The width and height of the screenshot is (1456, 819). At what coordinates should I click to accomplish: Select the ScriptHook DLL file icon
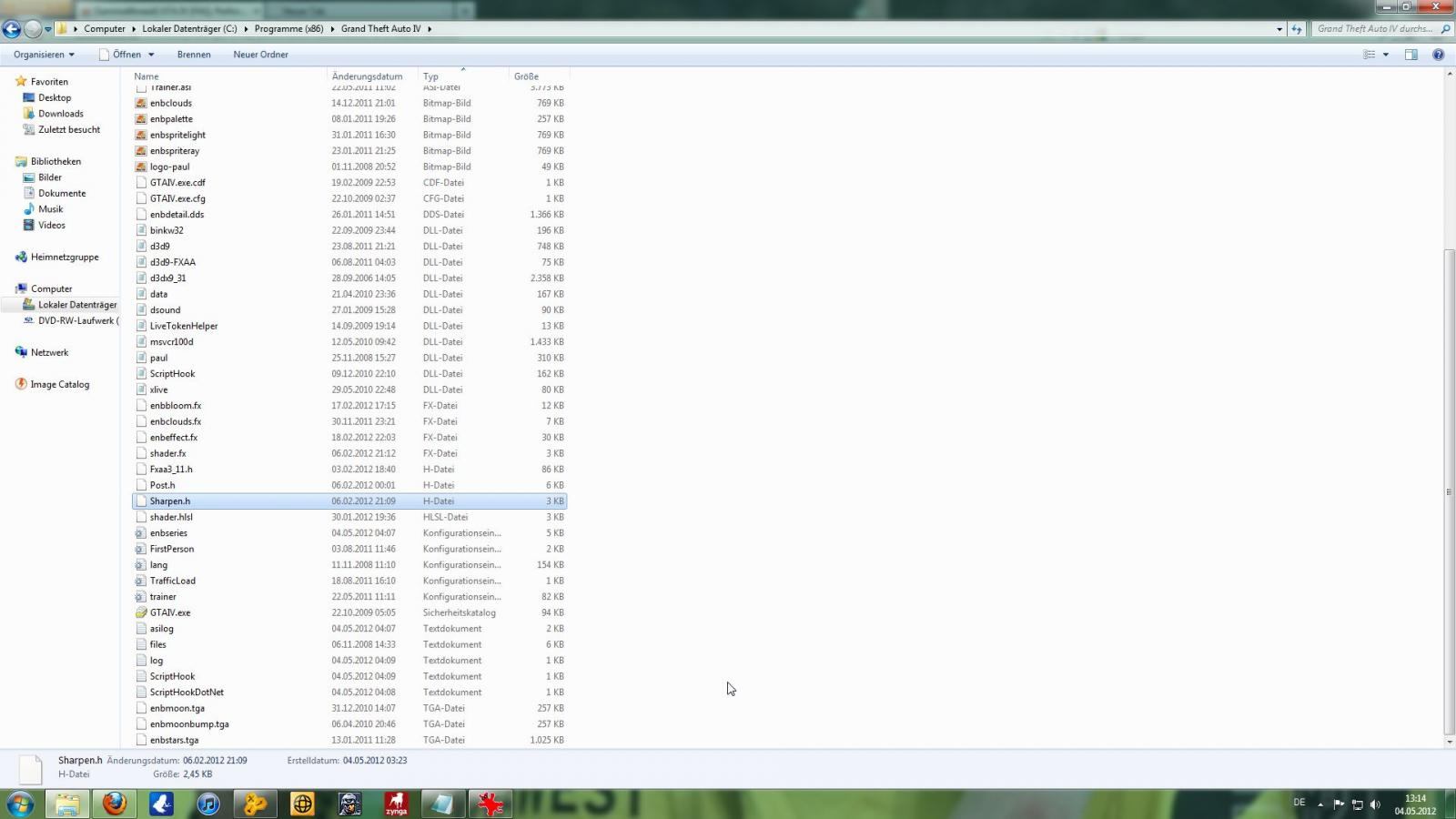(141, 374)
